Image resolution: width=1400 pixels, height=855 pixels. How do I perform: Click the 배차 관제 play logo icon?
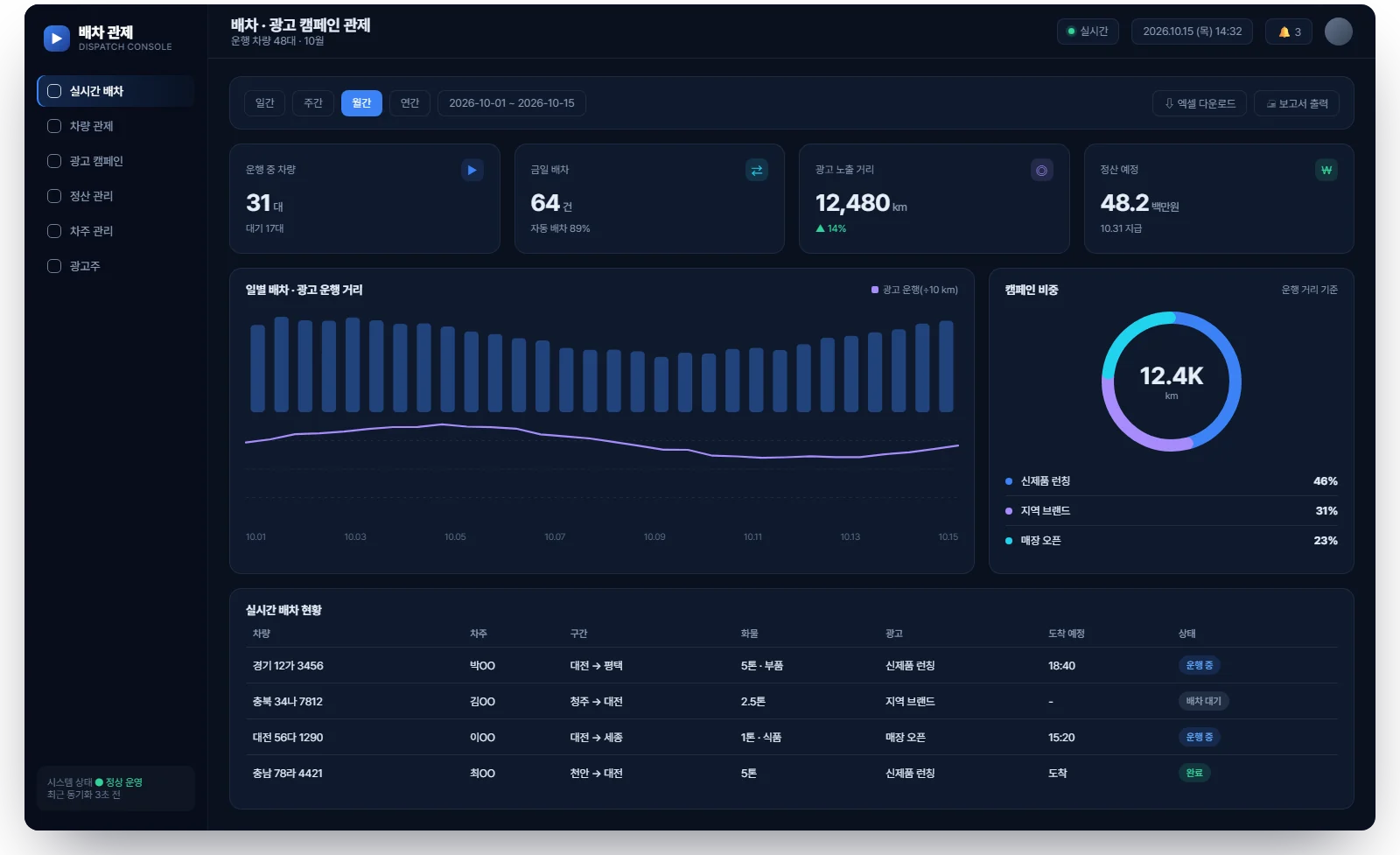tap(57, 39)
